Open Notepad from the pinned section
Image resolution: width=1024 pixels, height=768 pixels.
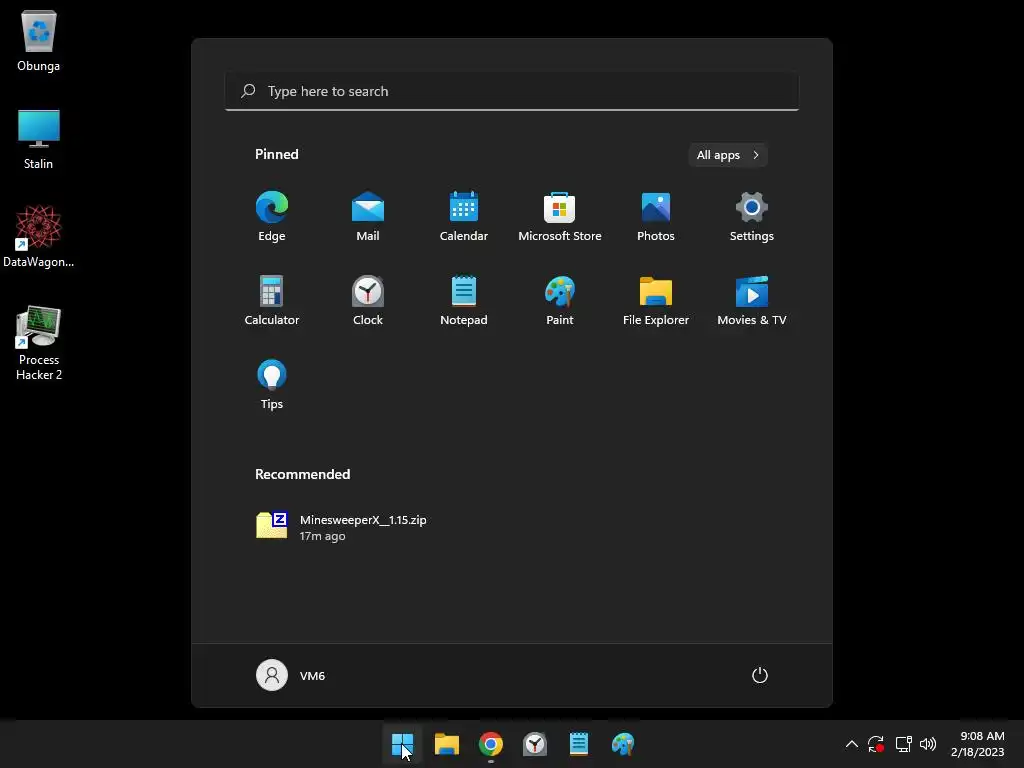coord(464,300)
